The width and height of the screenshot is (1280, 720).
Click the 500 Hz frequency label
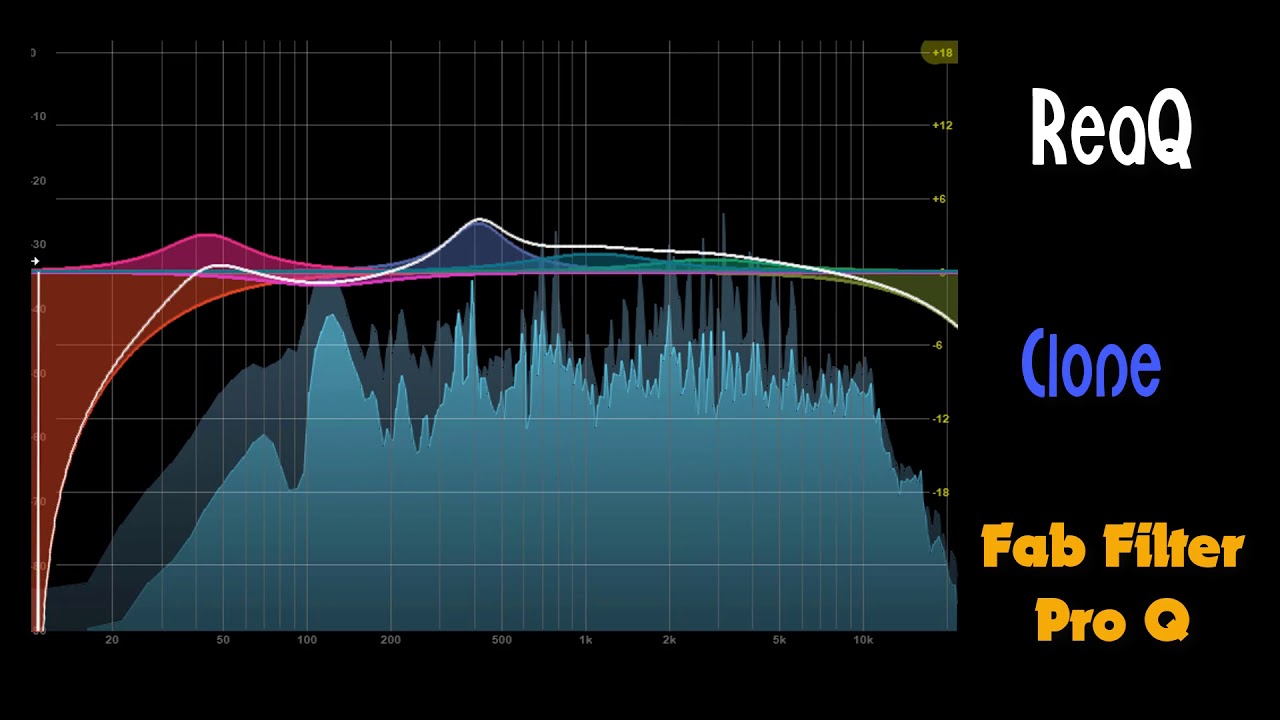(x=502, y=640)
